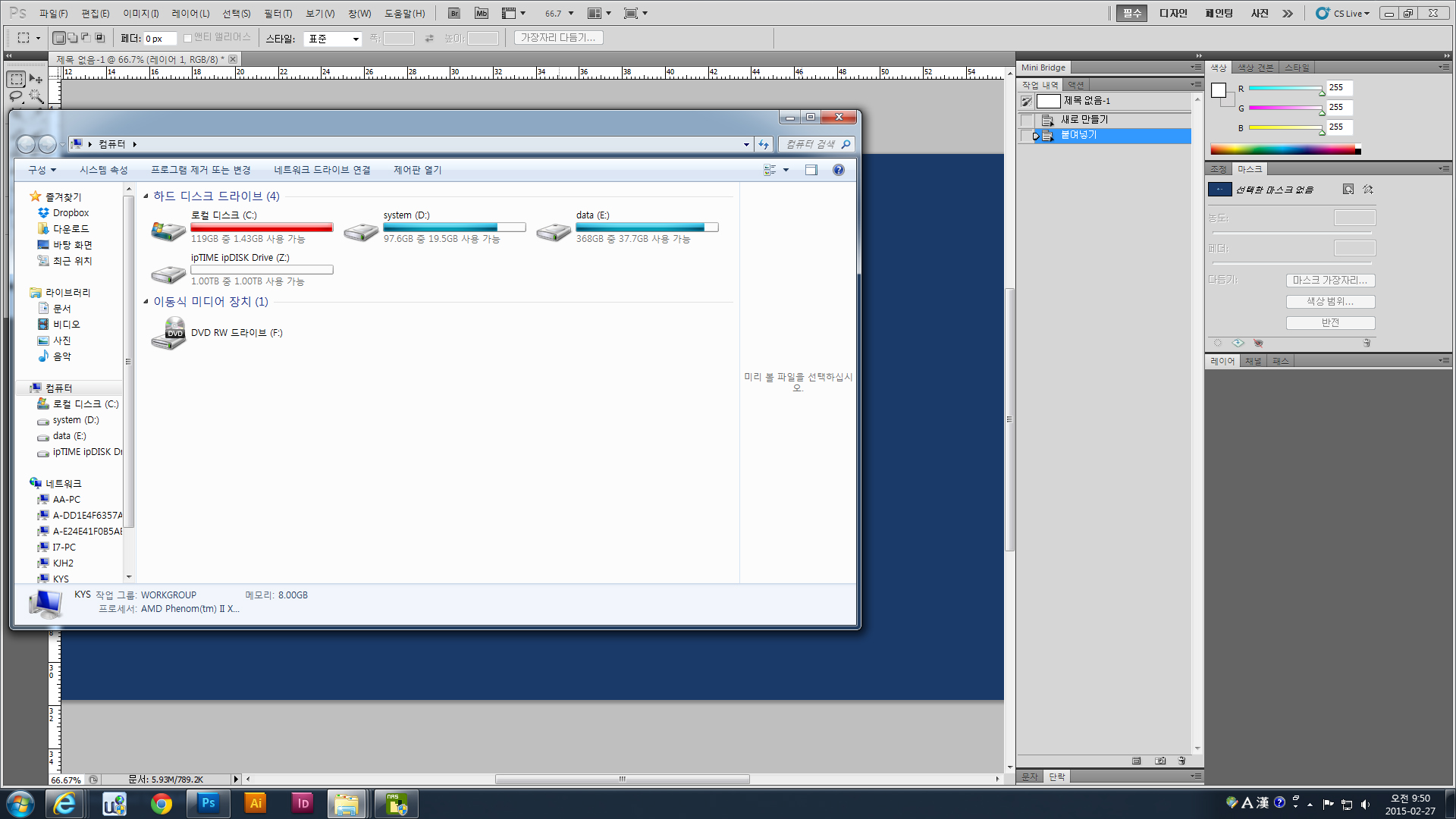Create new snapshot in History panel
Viewport: 1456px width, 819px height.
[x=1160, y=761]
